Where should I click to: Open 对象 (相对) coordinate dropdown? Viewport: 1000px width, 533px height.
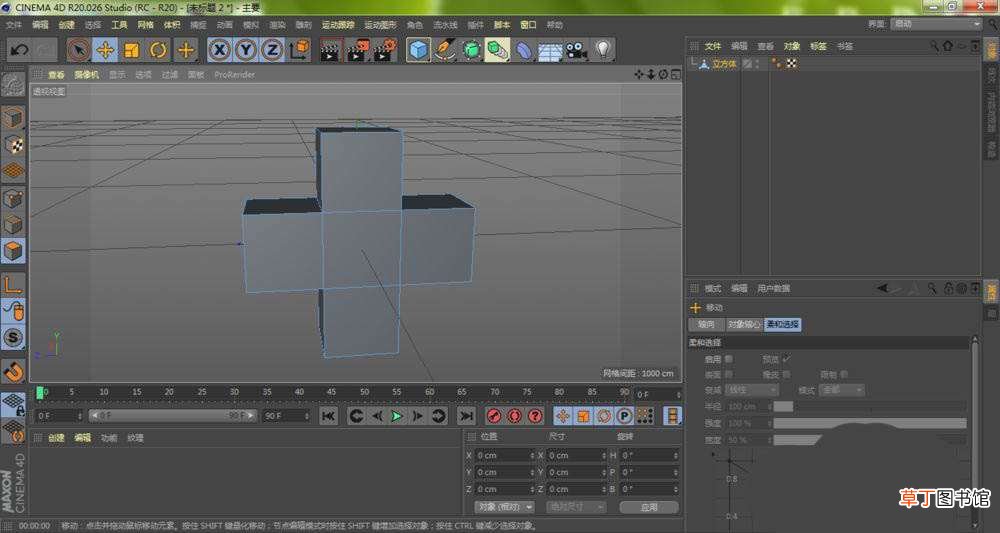[x=504, y=507]
